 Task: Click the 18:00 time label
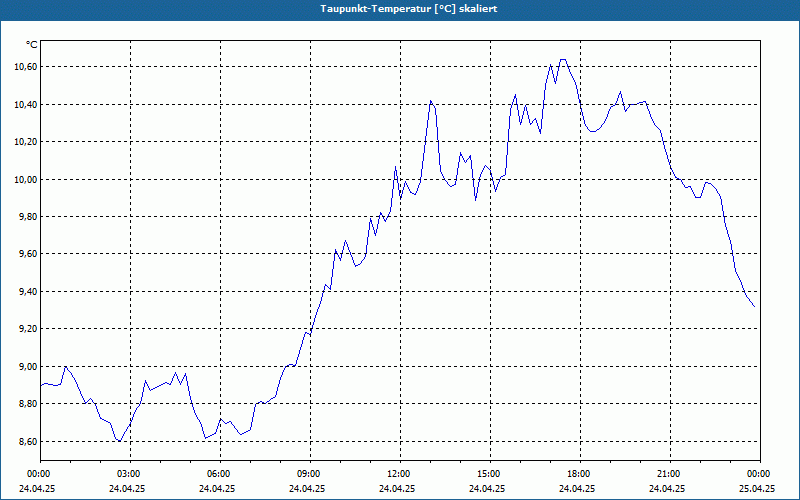[580, 474]
